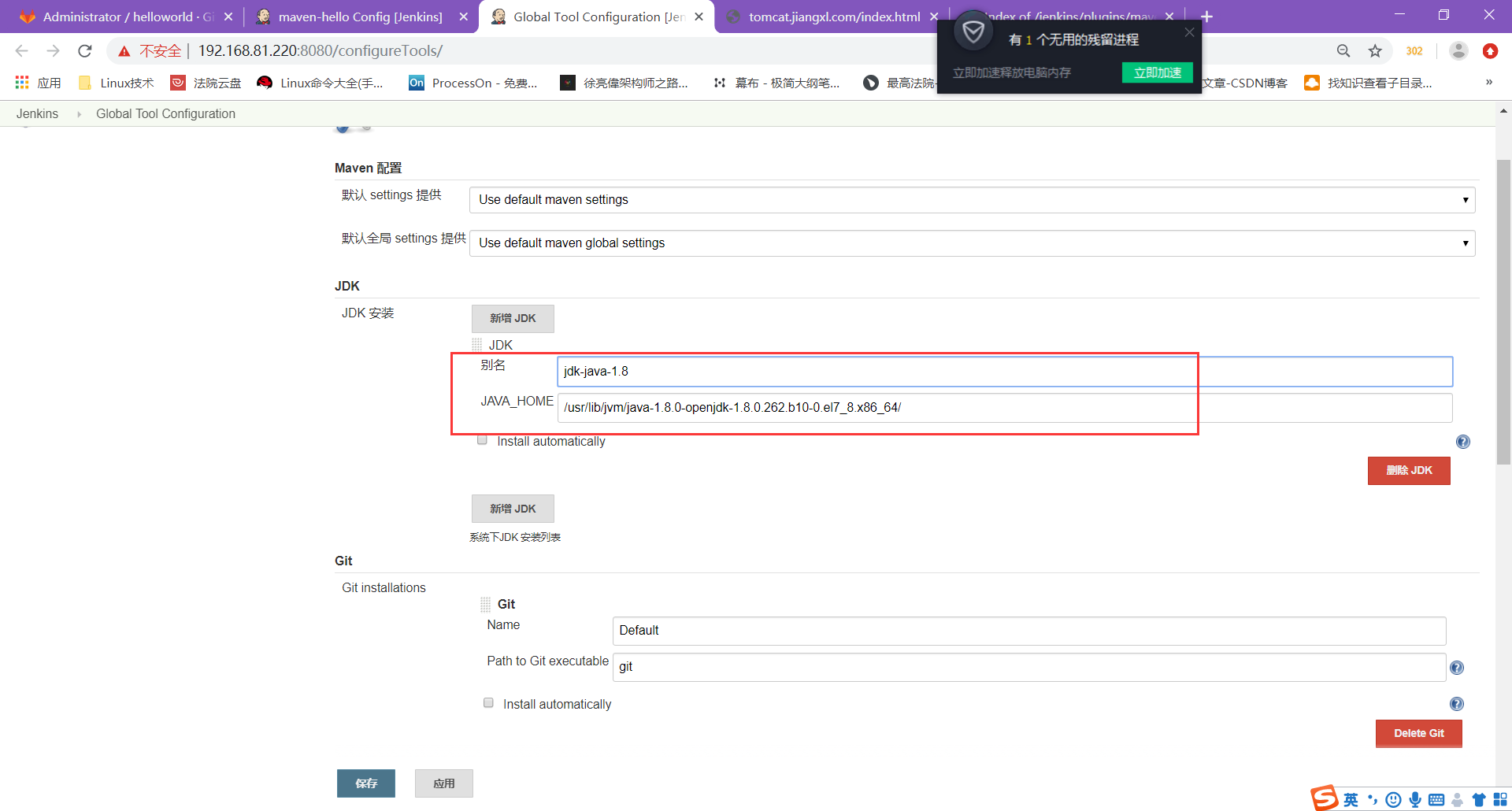
Task: Click the Sogou input method S logo
Action: coord(1325,798)
